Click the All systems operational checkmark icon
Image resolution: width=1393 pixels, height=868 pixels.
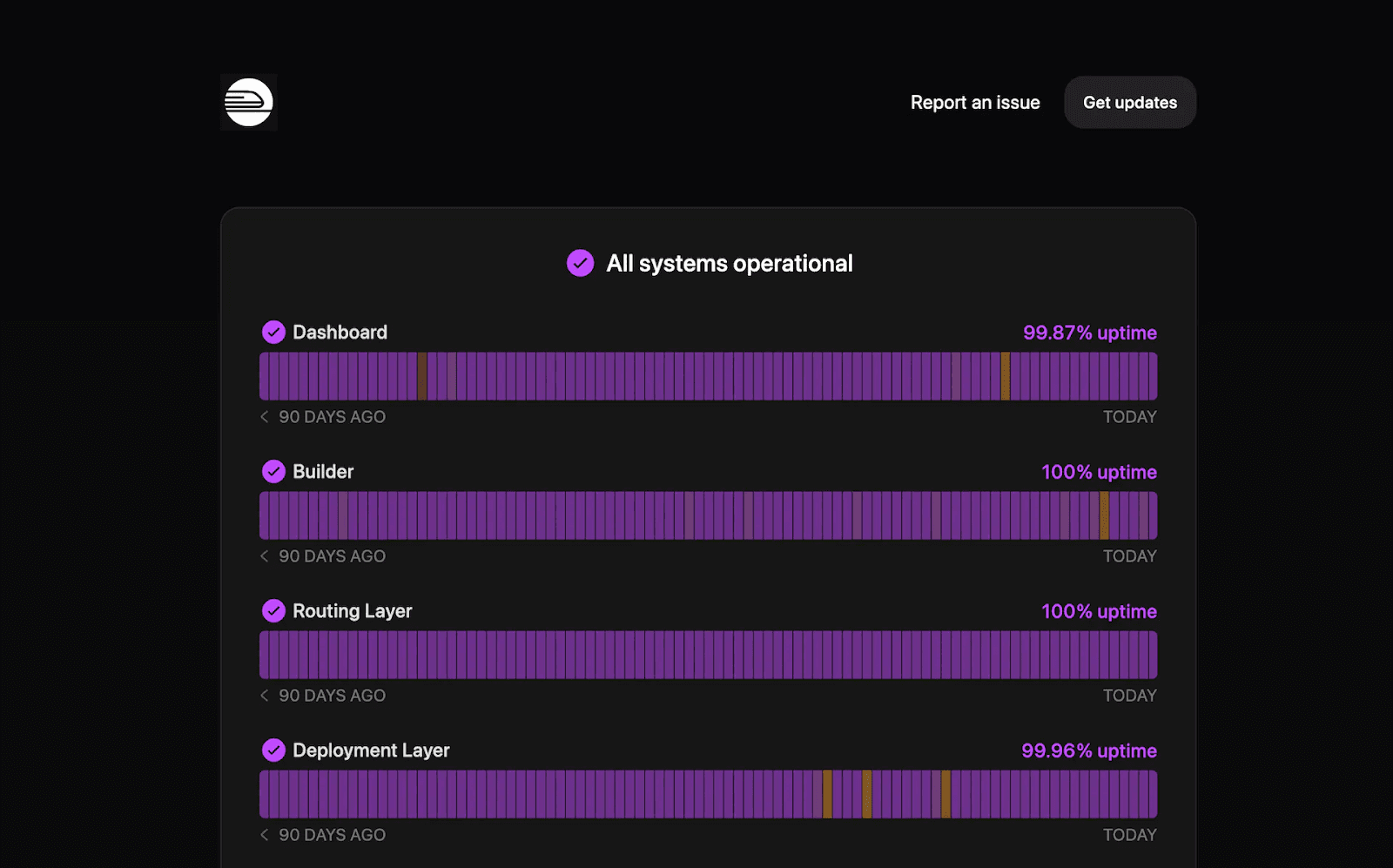coord(580,263)
